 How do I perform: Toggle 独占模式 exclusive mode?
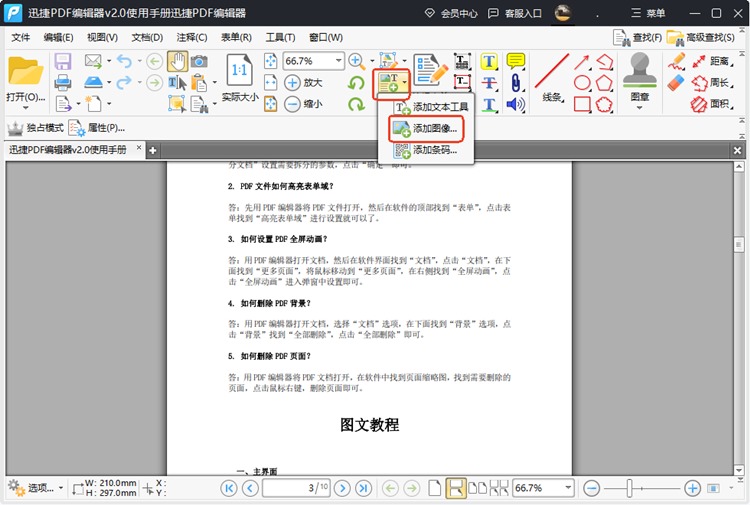[36, 128]
